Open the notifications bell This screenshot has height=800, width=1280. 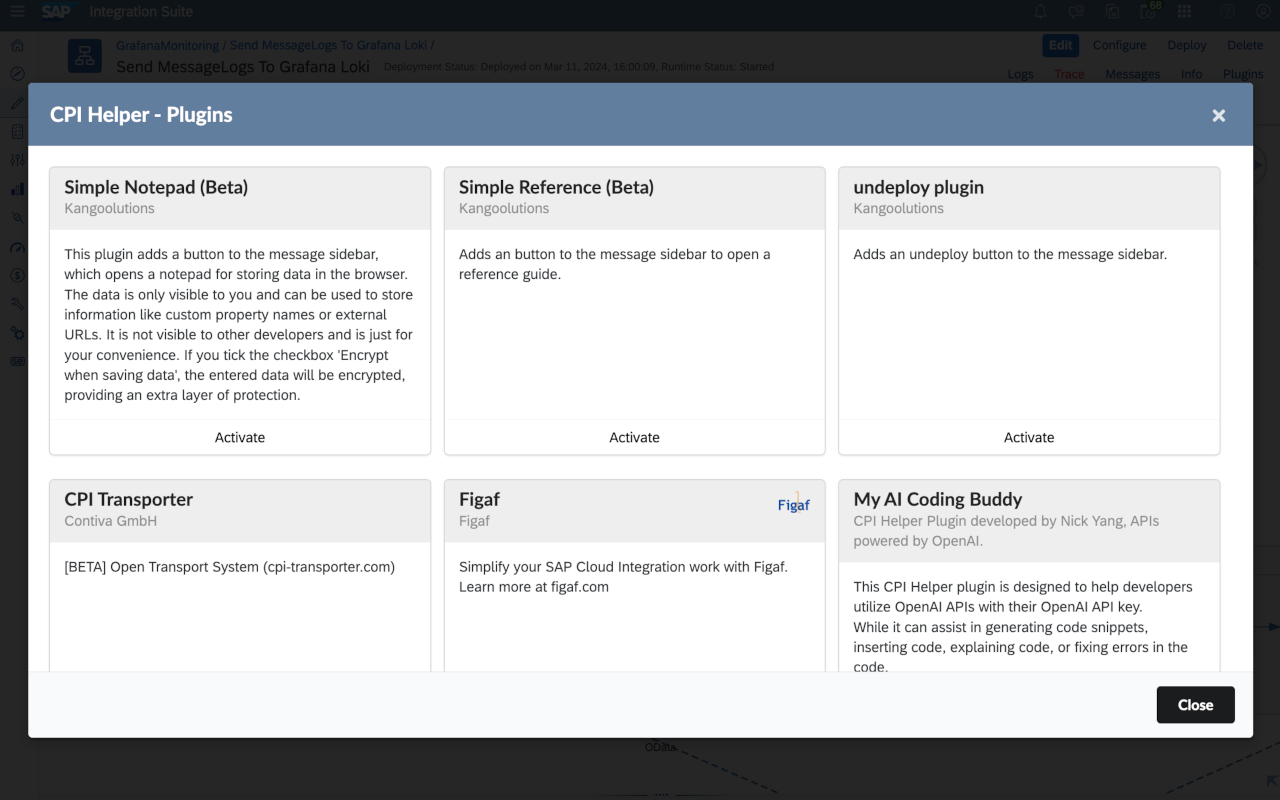point(1040,12)
